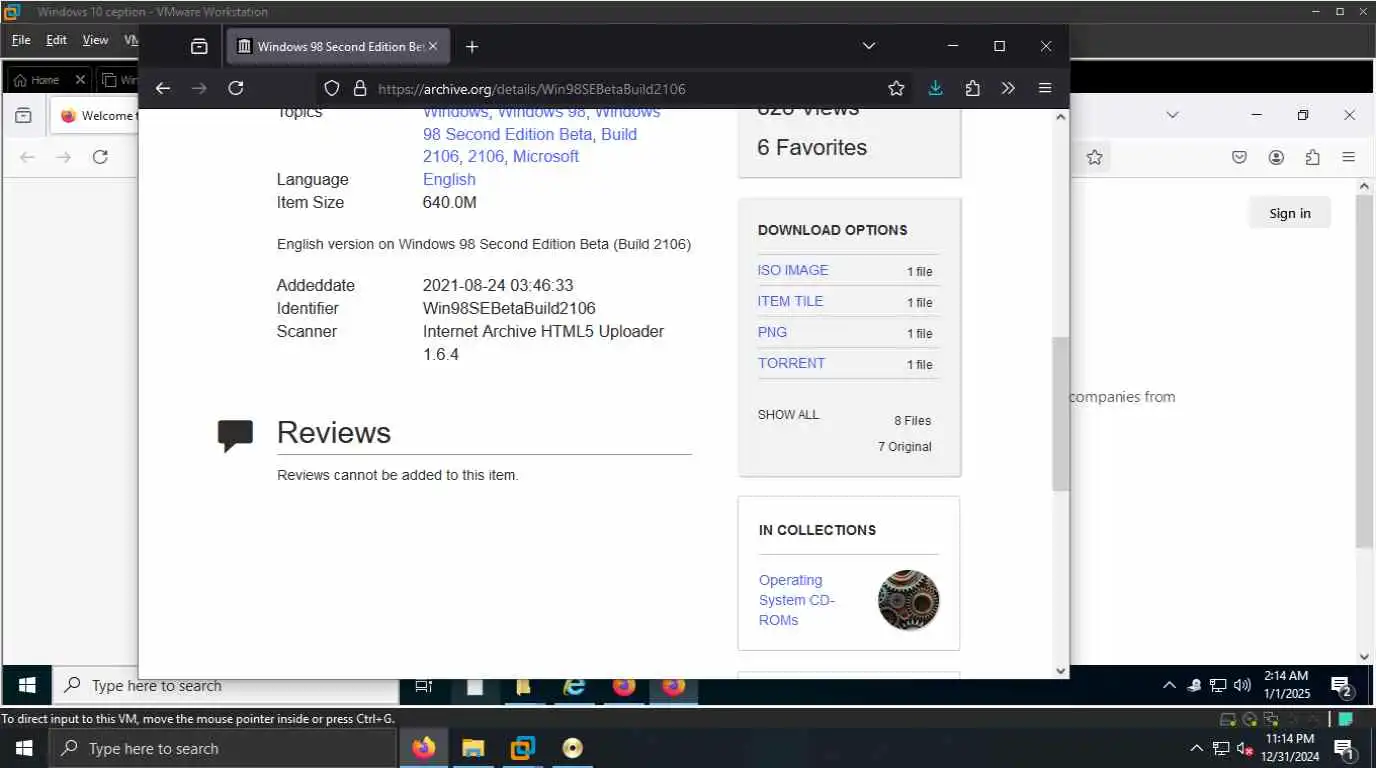1376x768 pixels.
Task: Select the Windows 98 Second Edition Beta tab
Action: [x=340, y=46]
